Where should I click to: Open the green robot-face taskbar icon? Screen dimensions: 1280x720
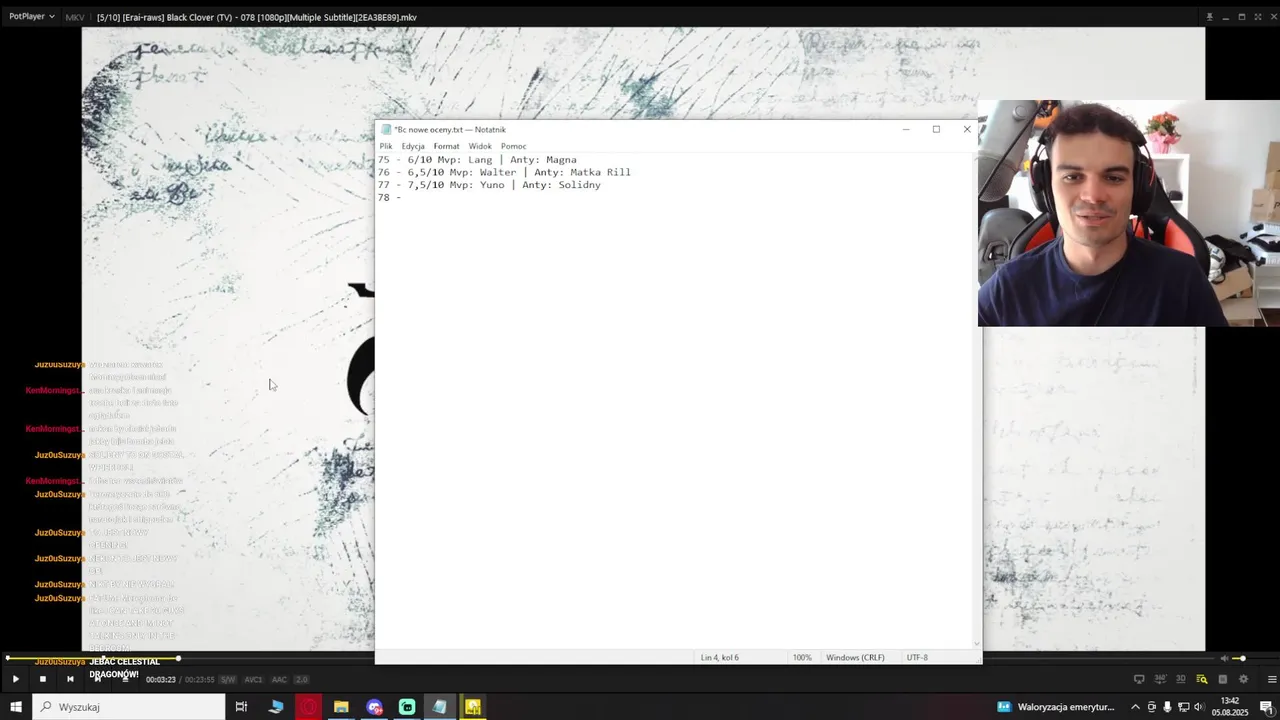407,707
